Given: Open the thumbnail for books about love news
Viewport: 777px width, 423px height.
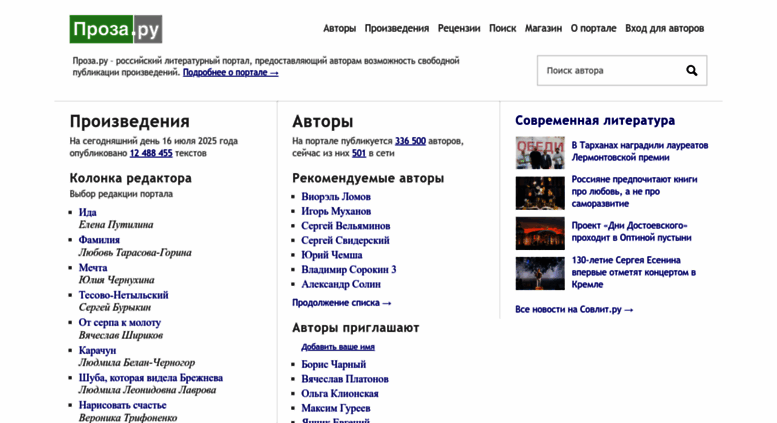Looking at the screenshot, I should (540, 193).
